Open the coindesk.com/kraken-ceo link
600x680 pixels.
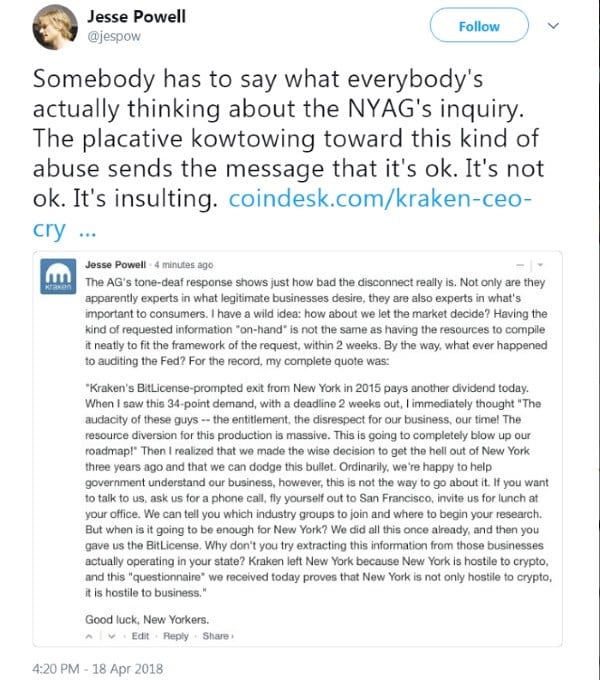tap(380, 199)
